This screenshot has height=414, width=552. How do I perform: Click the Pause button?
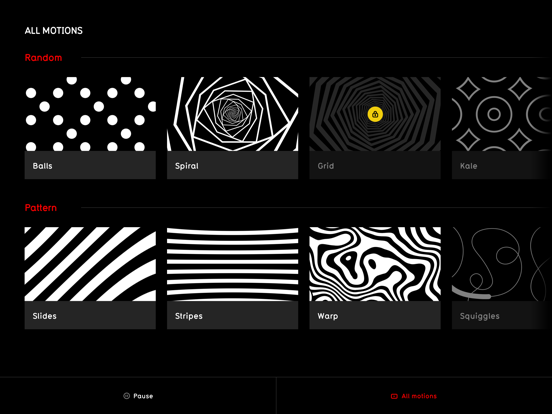[x=138, y=396]
